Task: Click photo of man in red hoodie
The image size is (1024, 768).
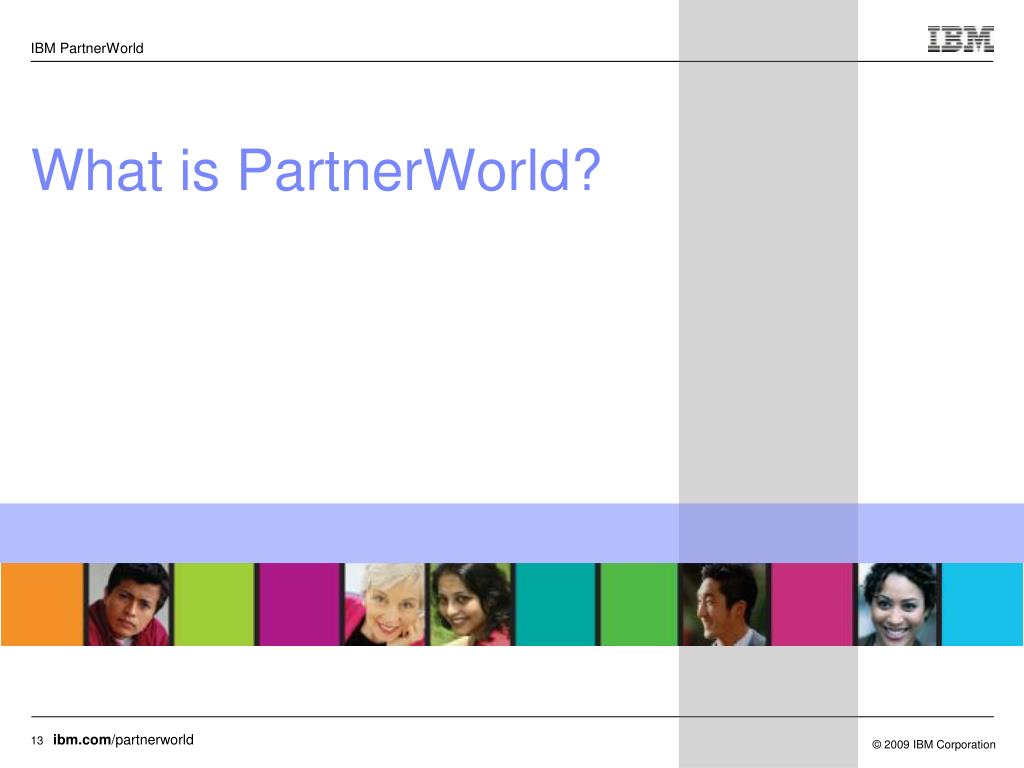Action: [129, 605]
